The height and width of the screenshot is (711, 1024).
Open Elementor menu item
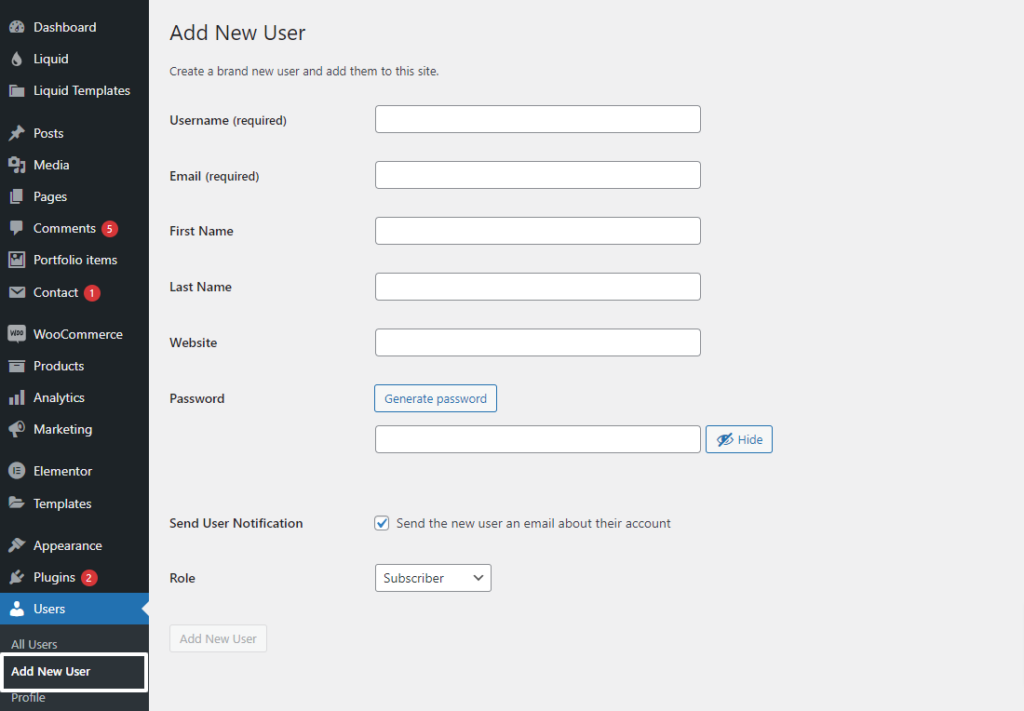pos(74,471)
